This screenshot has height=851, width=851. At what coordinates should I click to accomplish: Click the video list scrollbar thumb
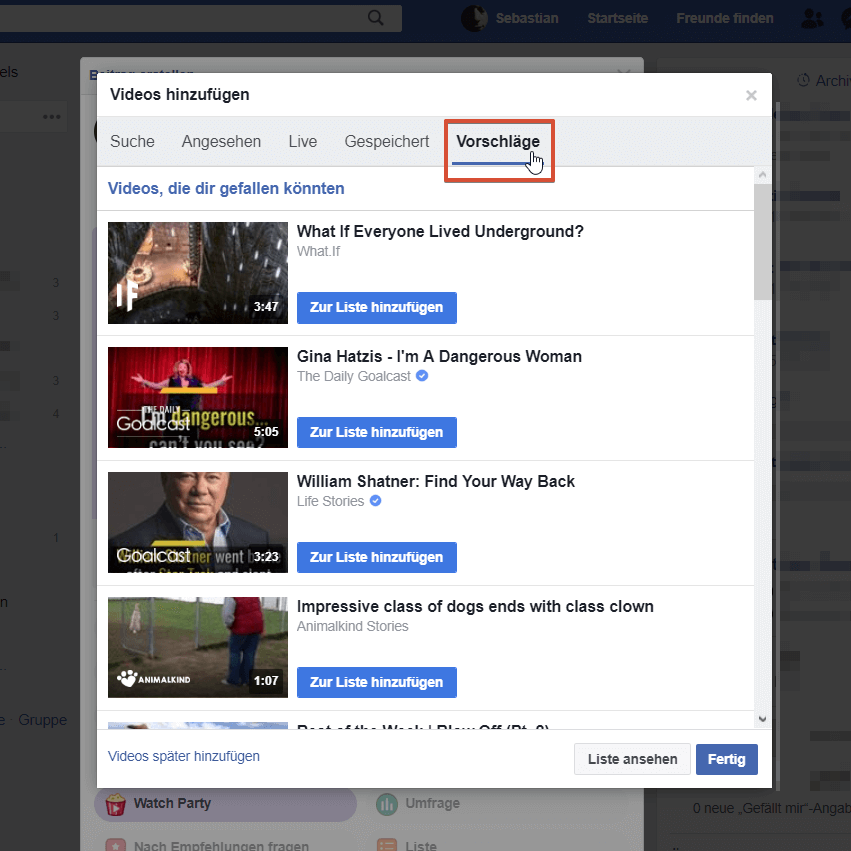point(763,242)
